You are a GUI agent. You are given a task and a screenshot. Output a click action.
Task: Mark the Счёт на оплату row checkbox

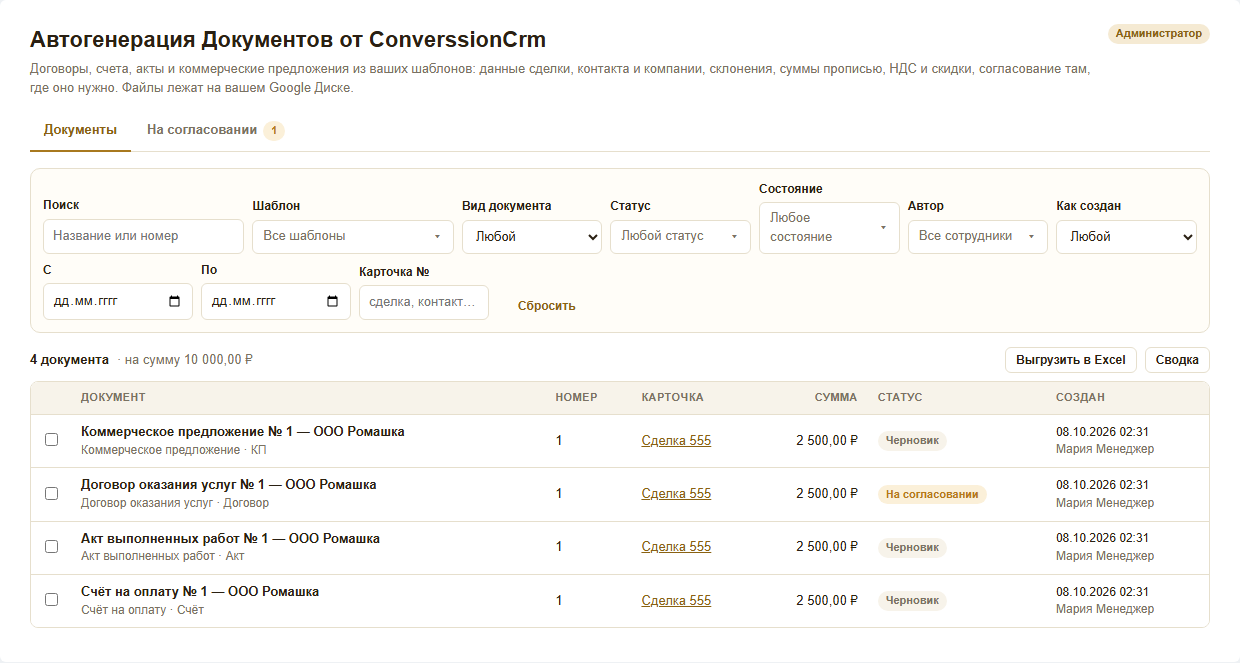pyautogui.click(x=52, y=600)
